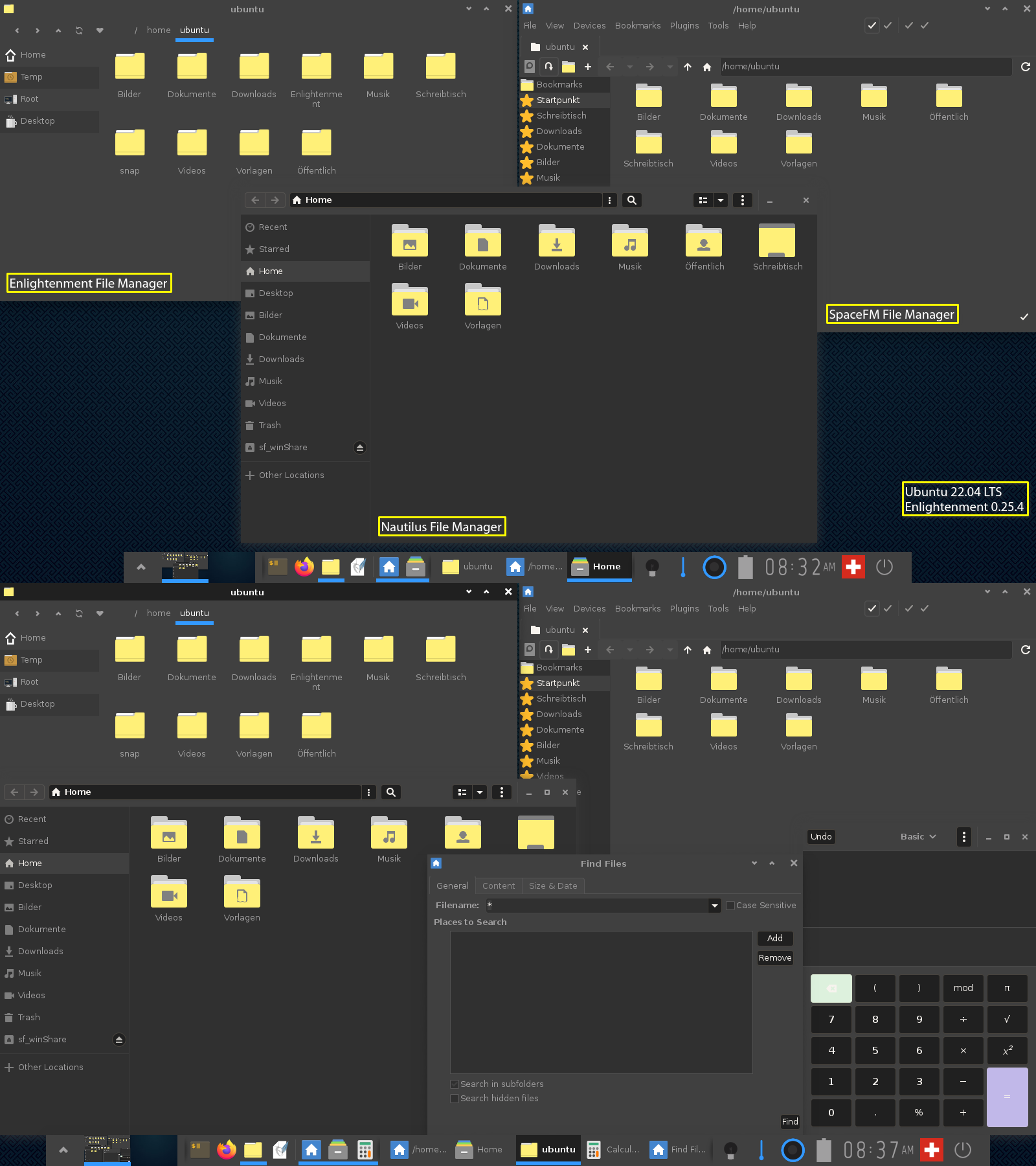This screenshot has width=1036, height=1166.
Task: Toggle the fourth panel checkmark in upper SpaceFM
Action: pos(925,26)
